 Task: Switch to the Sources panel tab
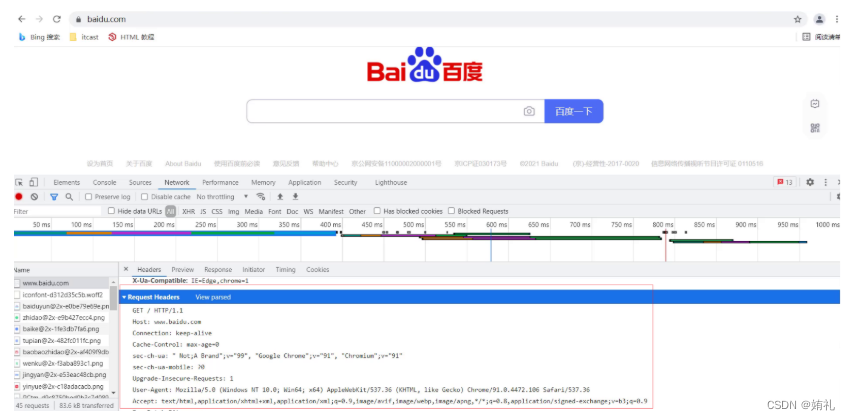[x=140, y=183]
